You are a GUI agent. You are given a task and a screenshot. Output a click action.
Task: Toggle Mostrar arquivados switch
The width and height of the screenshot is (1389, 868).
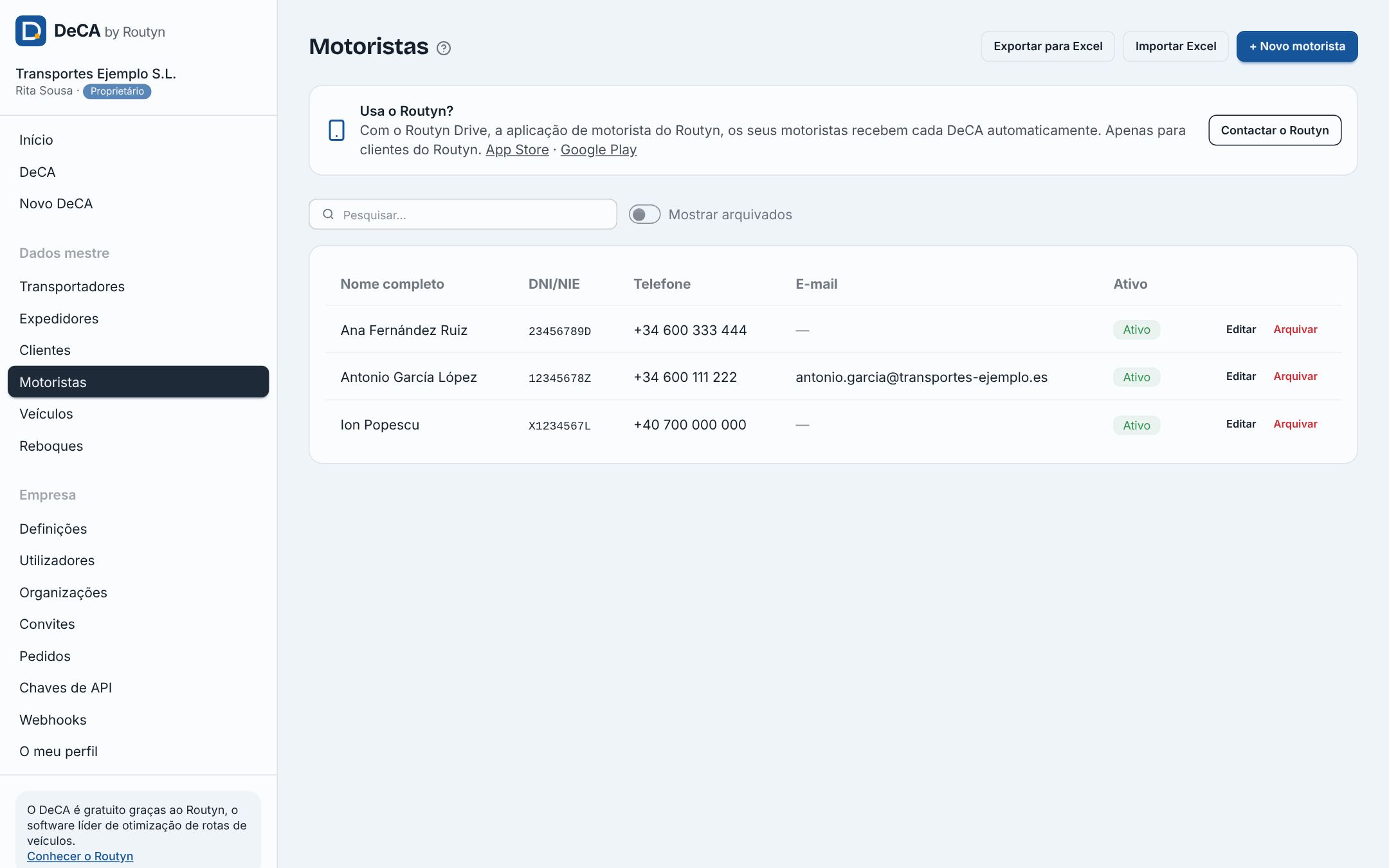(x=644, y=214)
